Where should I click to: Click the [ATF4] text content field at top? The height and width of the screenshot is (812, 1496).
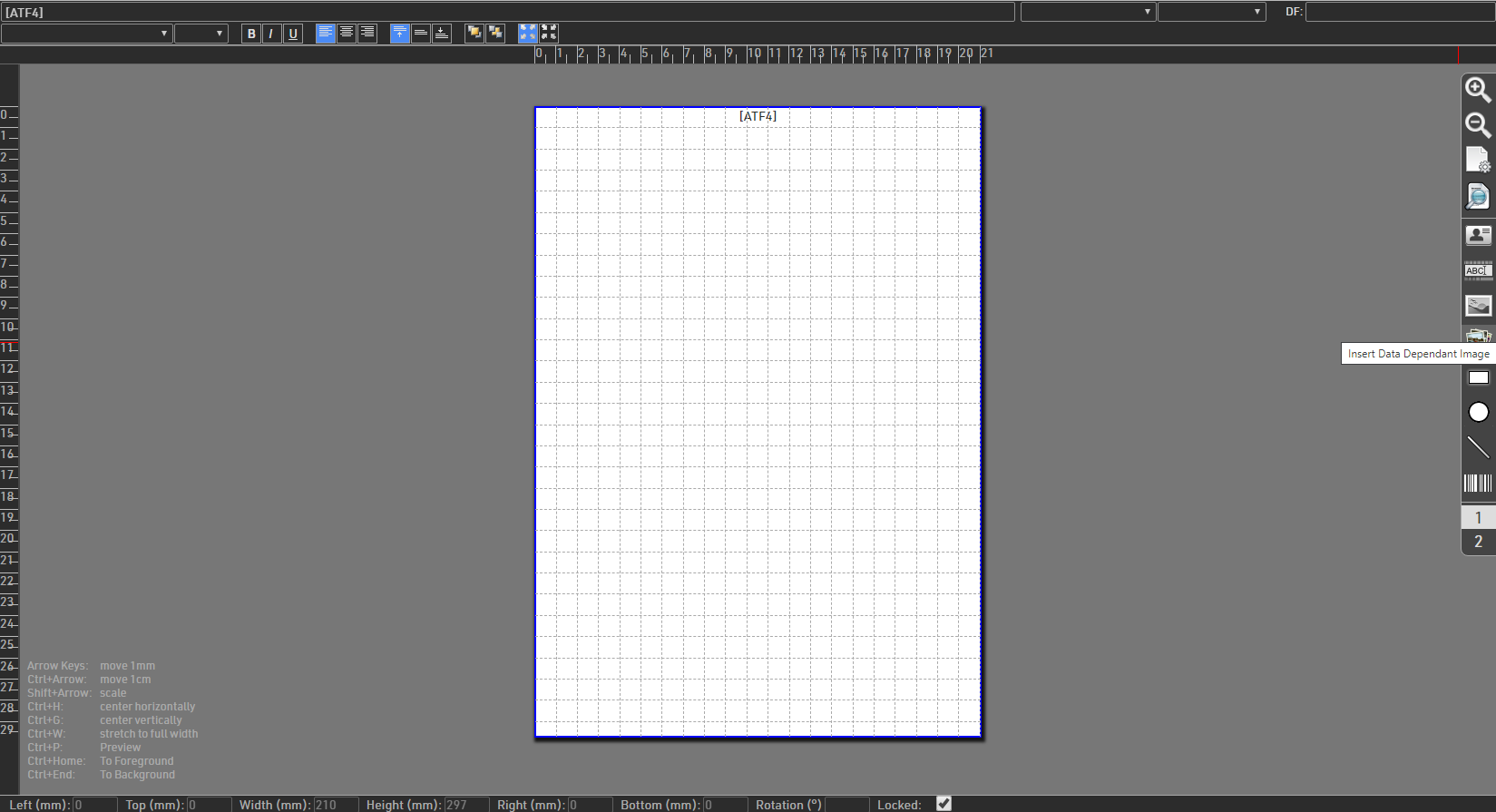click(508, 12)
